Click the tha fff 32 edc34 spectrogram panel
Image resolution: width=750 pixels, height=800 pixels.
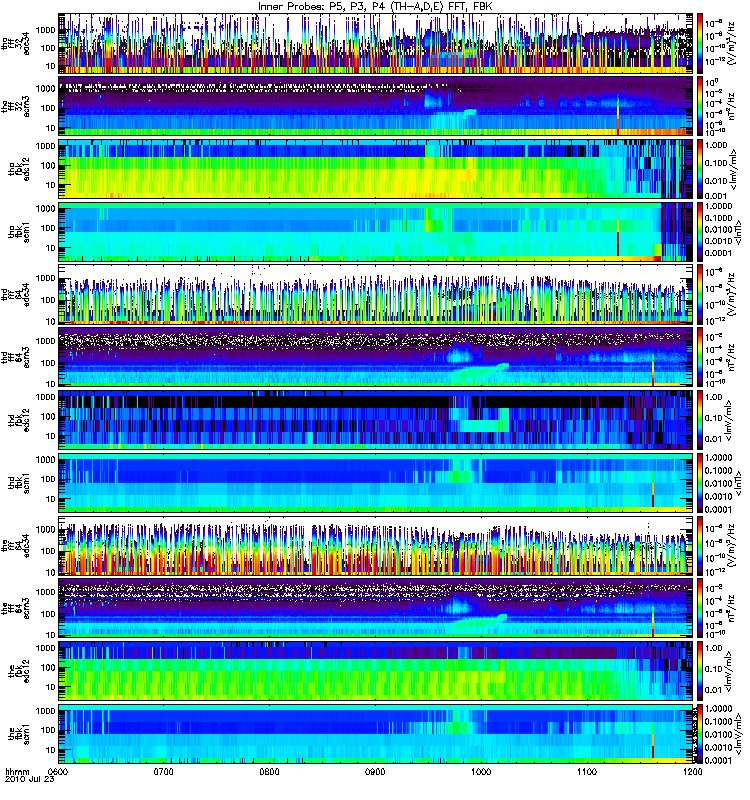pyautogui.click(x=375, y=43)
